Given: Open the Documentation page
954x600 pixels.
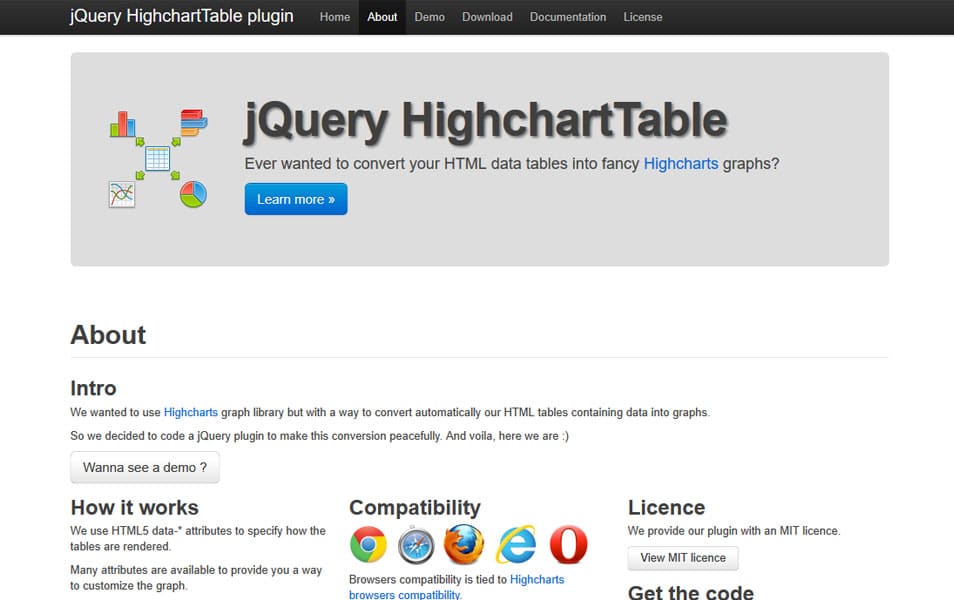Looking at the screenshot, I should 567,17.
